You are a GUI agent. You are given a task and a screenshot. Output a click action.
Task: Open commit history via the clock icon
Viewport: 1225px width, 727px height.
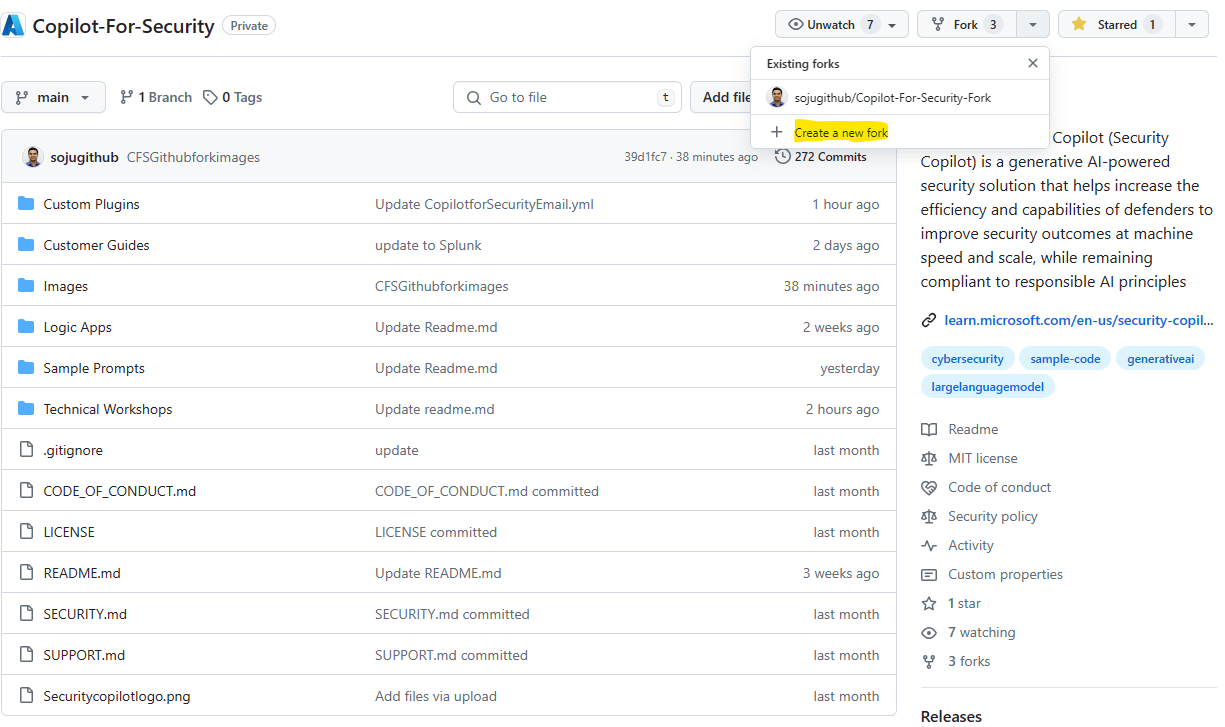[785, 156]
